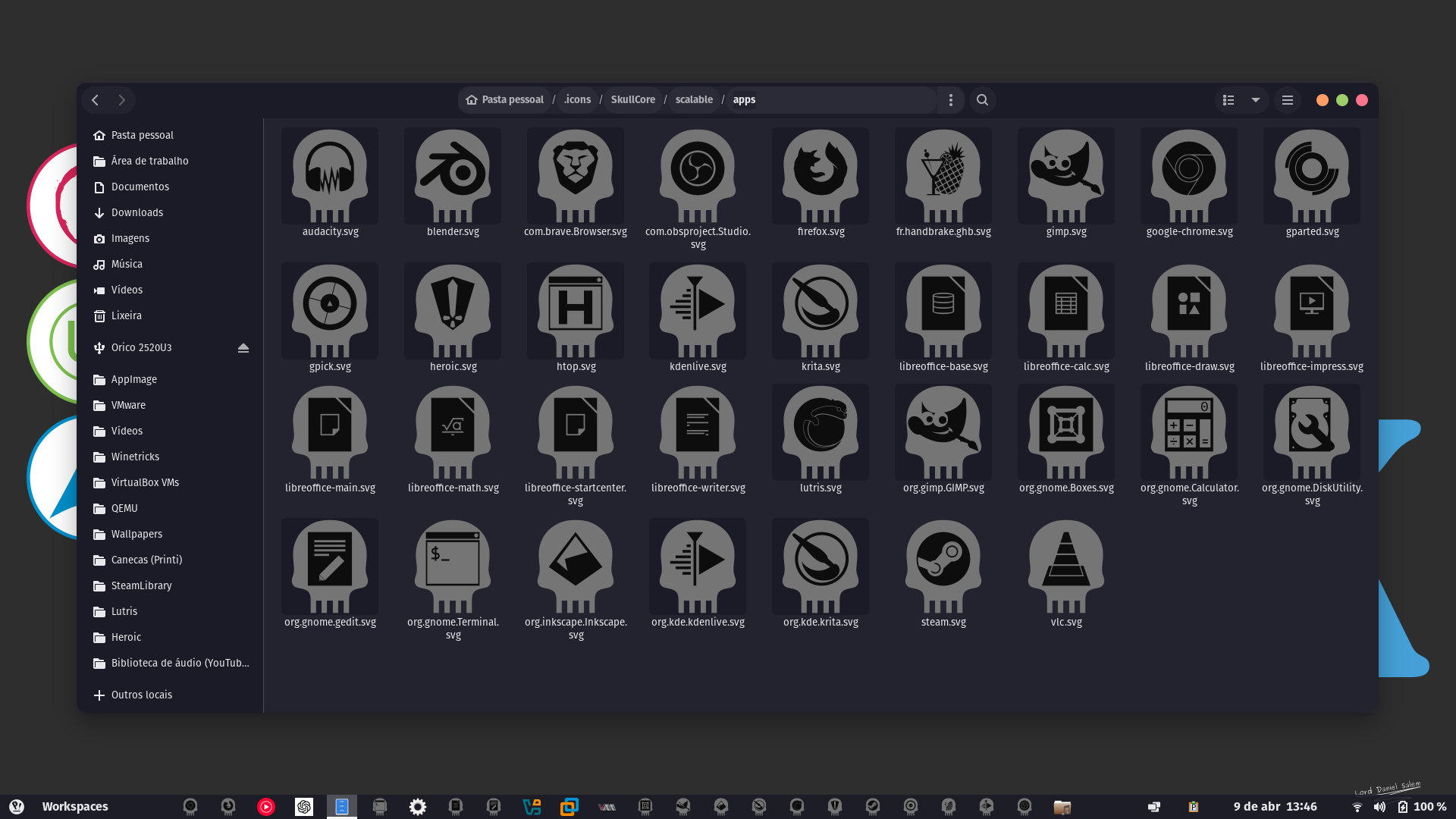Select the gparted.svg icon
This screenshot has height=819, width=1456.
(1312, 176)
